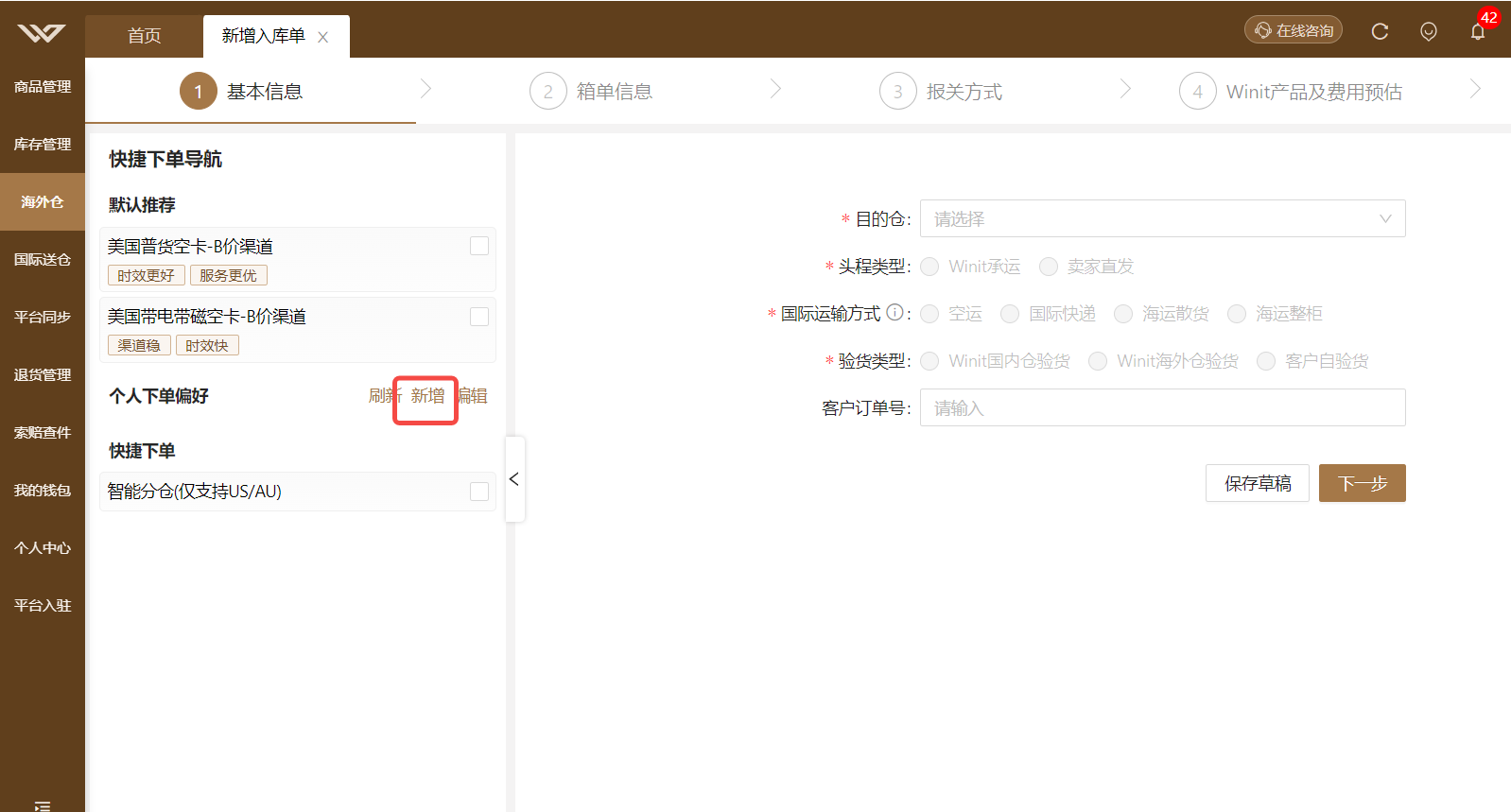Viewport: 1511px width, 812px height.
Task: Click 新增 in 个人下单偏好
Action: point(427,395)
